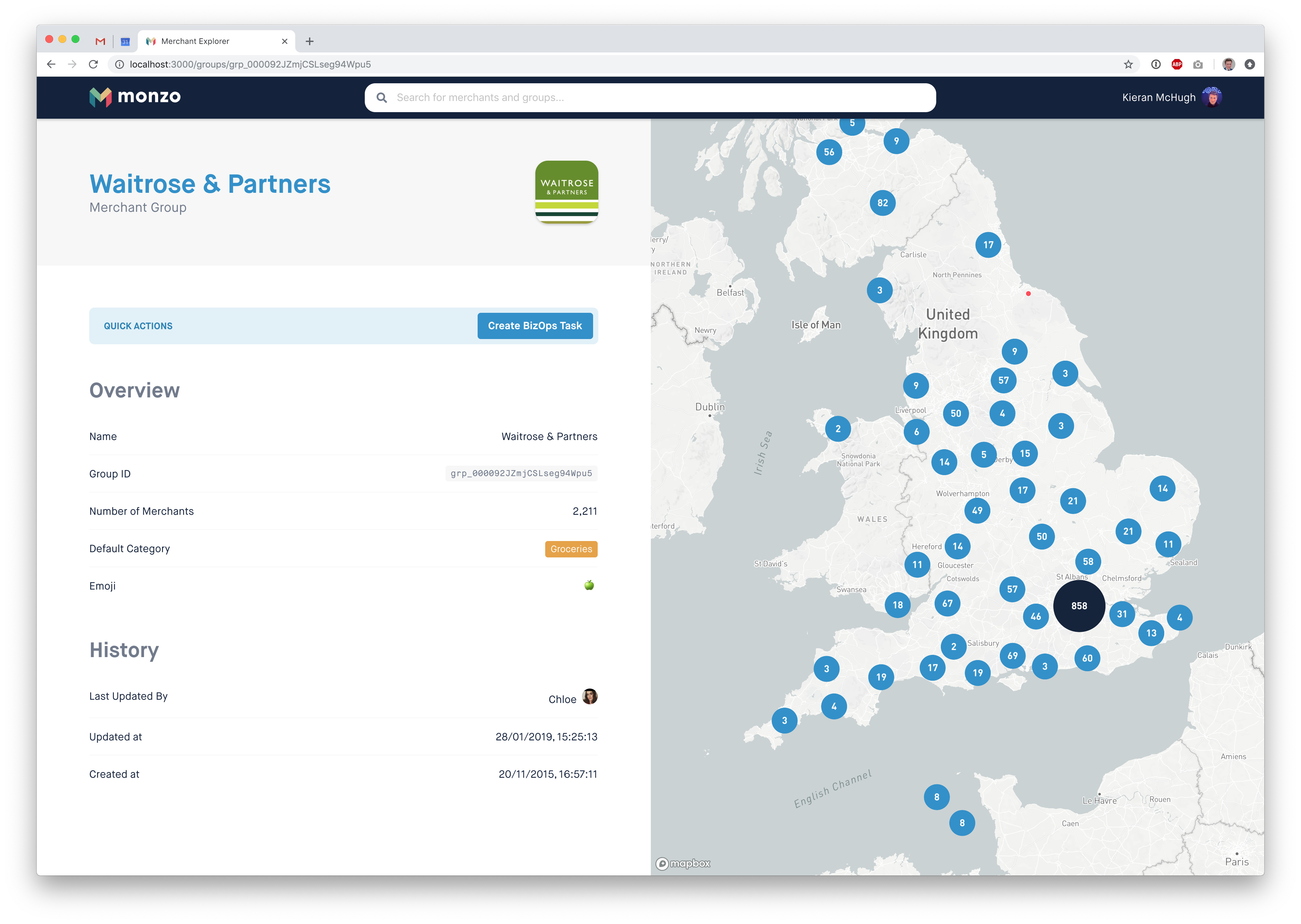Click the camera extension icon
The width and height of the screenshot is (1301, 924).
point(1198,64)
